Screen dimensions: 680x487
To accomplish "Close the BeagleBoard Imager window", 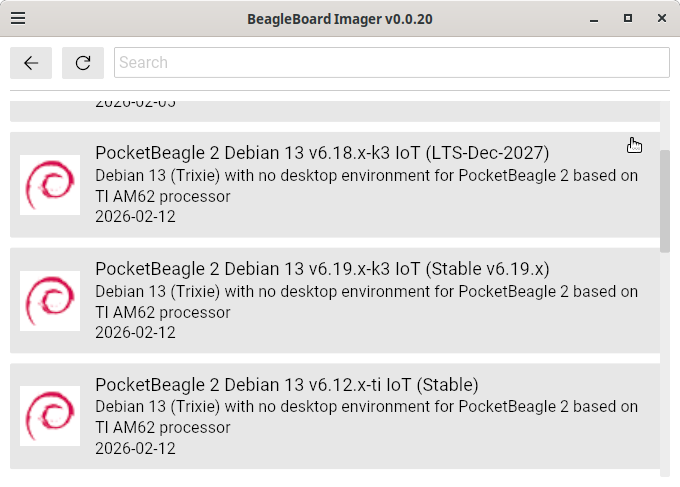I will (658, 18).
